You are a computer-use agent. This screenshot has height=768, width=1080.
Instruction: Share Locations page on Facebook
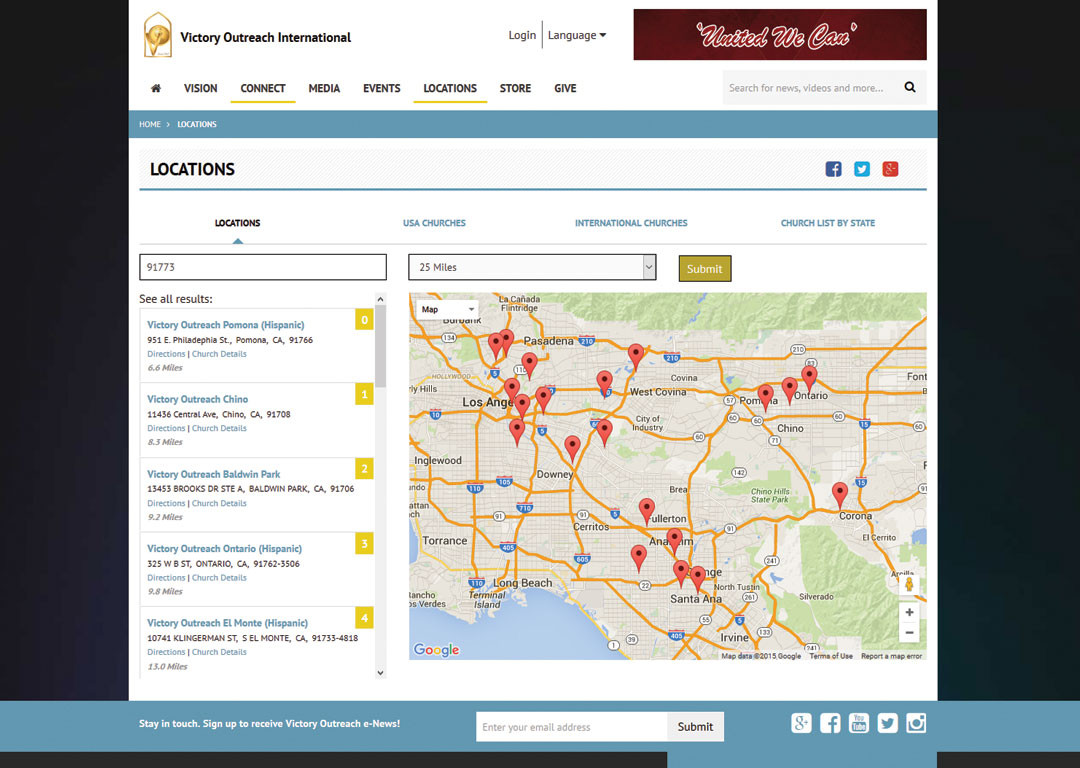(833, 169)
